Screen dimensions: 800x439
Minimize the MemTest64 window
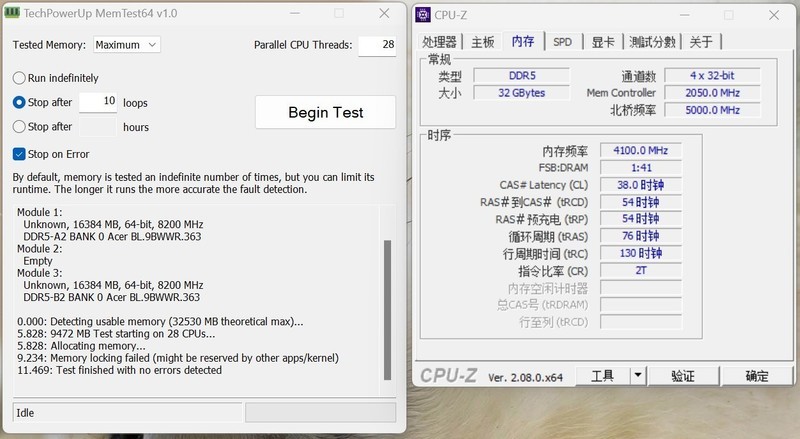click(x=295, y=13)
